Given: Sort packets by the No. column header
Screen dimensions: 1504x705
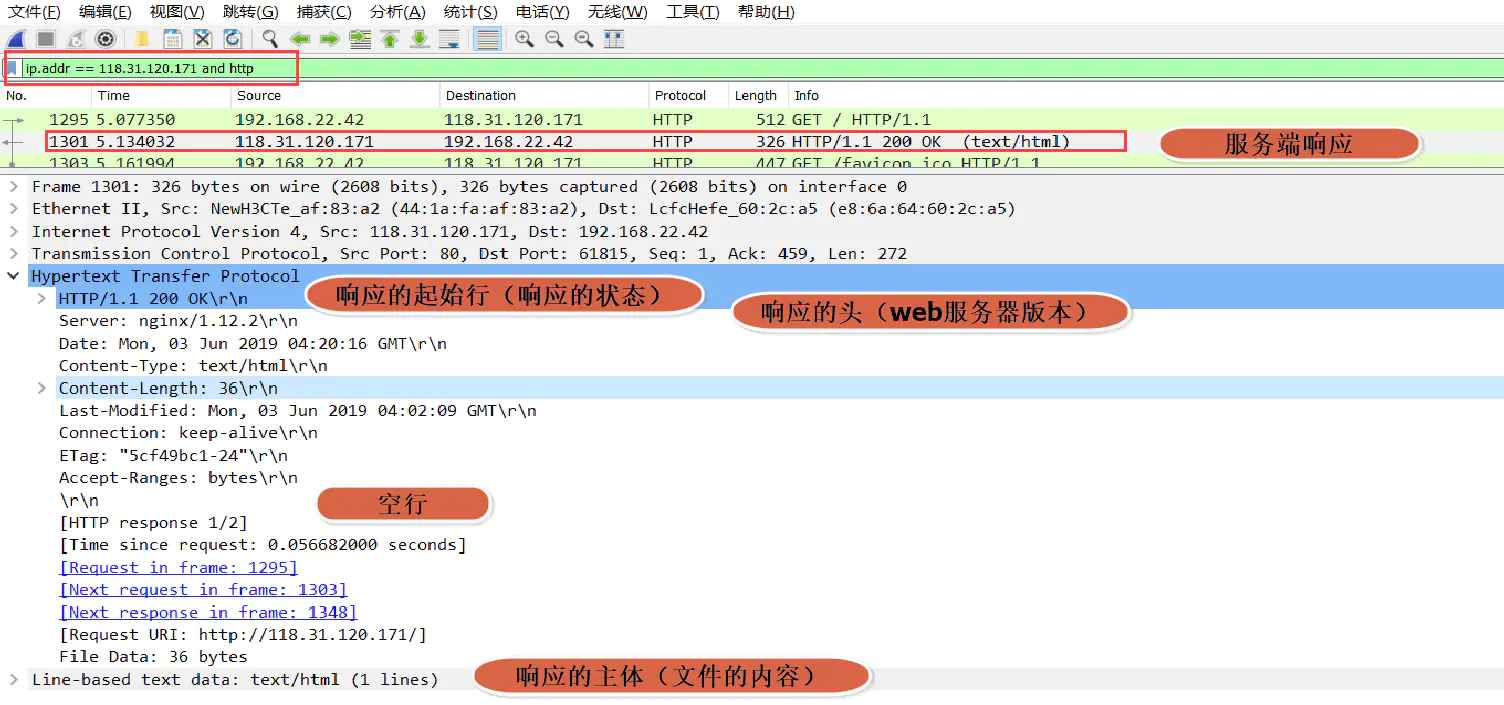Looking at the screenshot, I should (46, 96).
